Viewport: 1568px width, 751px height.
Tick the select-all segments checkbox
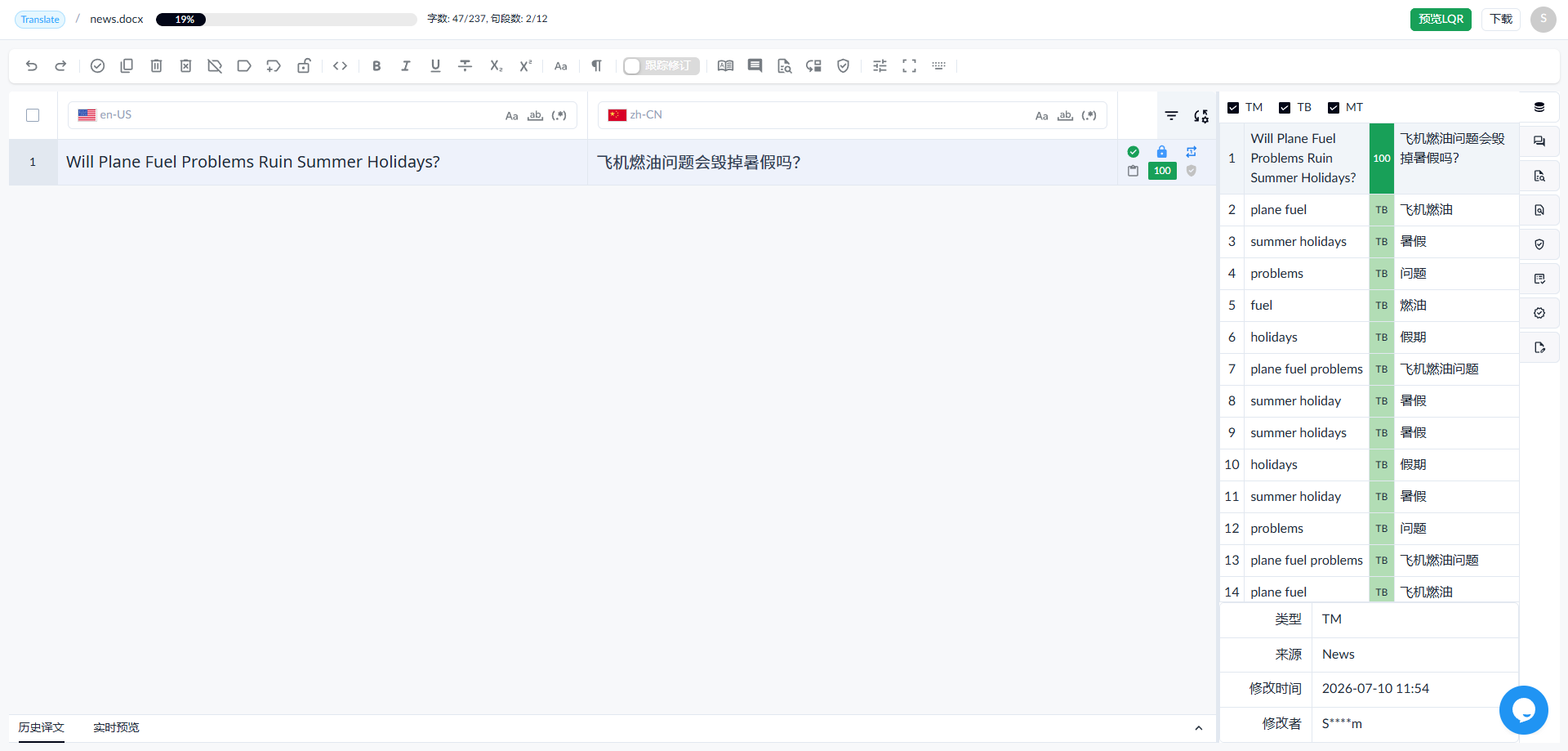(33, 115)
